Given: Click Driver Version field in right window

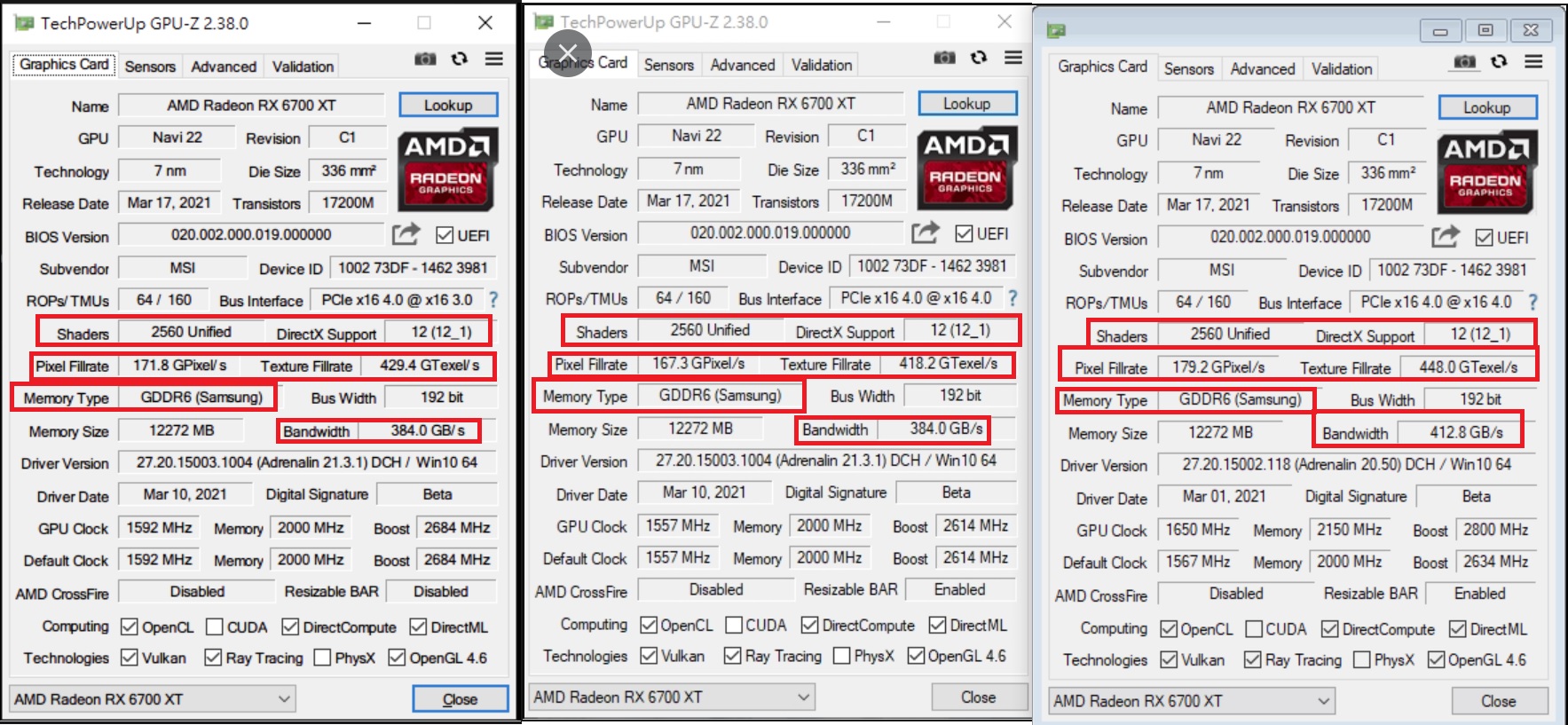Looking at the screenshot, I should point(1346,464).
